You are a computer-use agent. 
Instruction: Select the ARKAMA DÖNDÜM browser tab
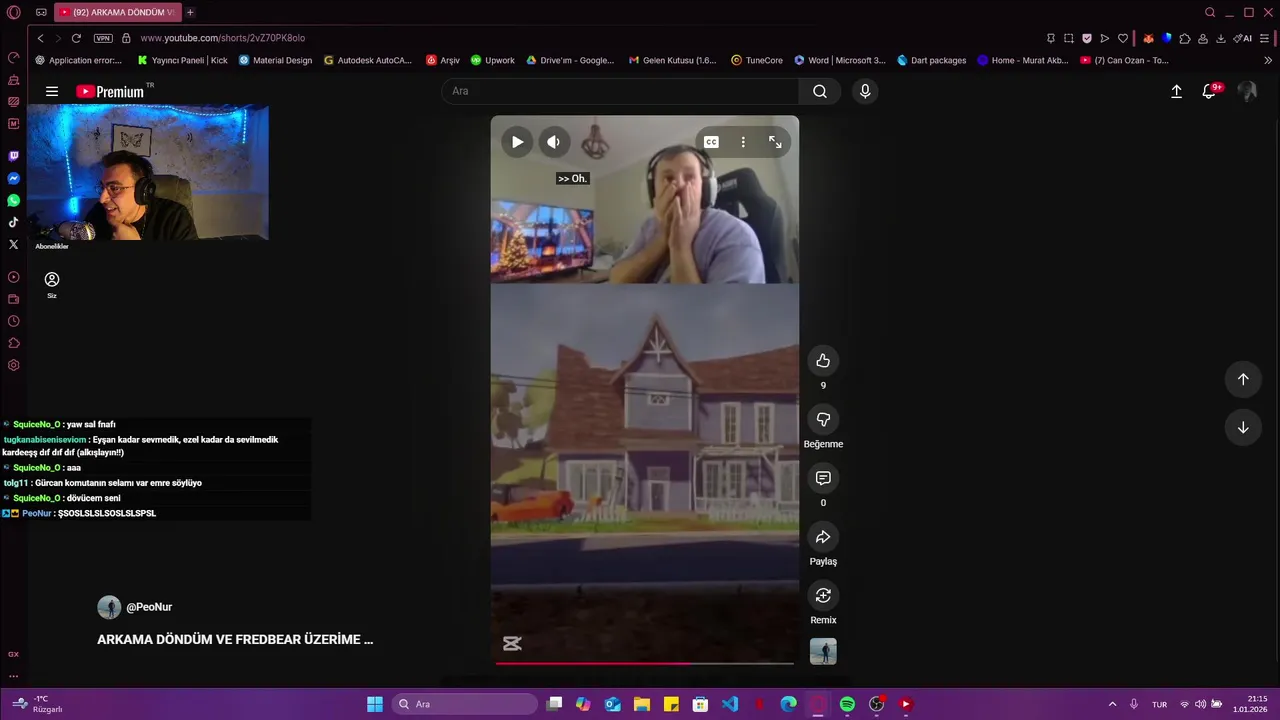(118, 12)
